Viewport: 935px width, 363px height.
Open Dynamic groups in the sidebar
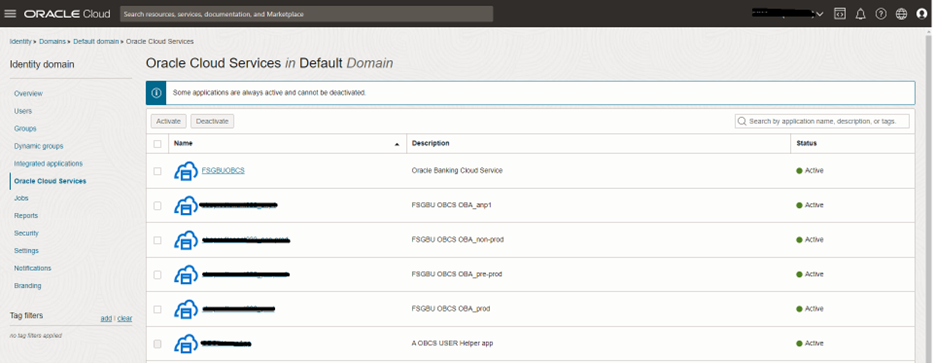[x=38, y=146]
